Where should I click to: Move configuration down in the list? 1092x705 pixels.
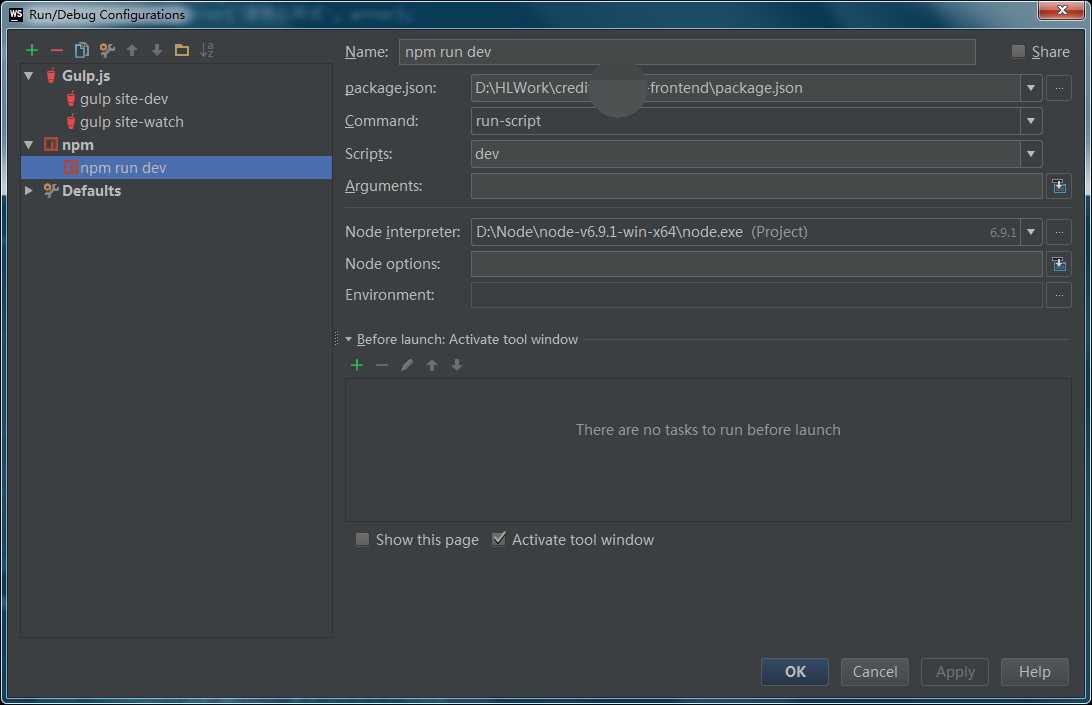click(157, 50)
